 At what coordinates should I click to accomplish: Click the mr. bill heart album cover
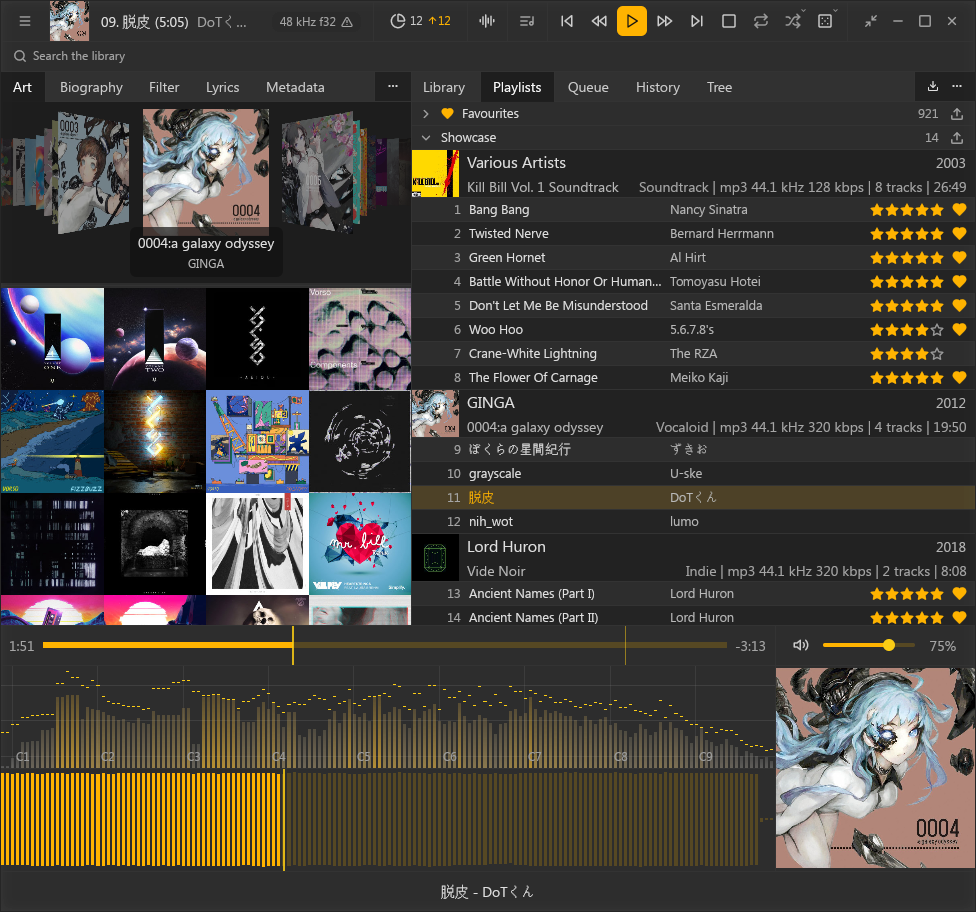tap(360, 543)
